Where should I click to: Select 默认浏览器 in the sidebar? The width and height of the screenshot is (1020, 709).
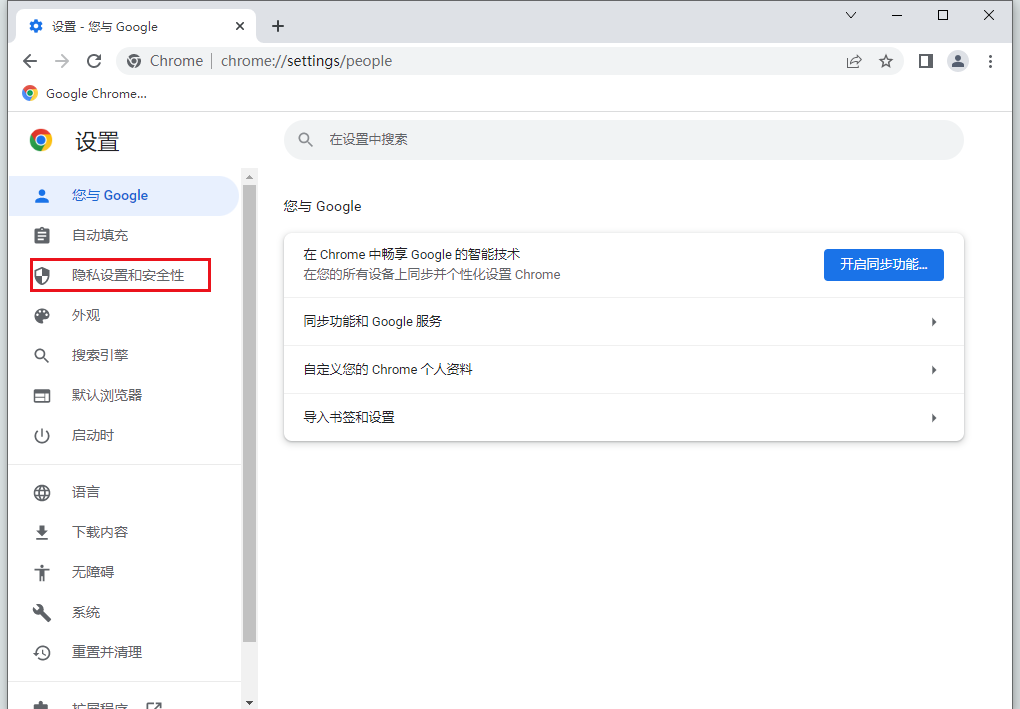click(124, 395)
